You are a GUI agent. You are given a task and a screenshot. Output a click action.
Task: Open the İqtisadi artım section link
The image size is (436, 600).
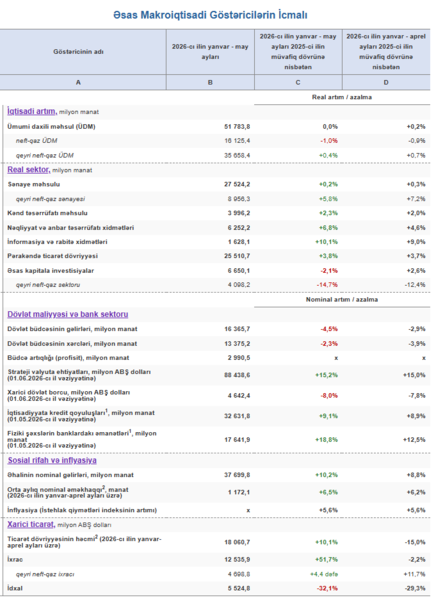tap(32, 111)
